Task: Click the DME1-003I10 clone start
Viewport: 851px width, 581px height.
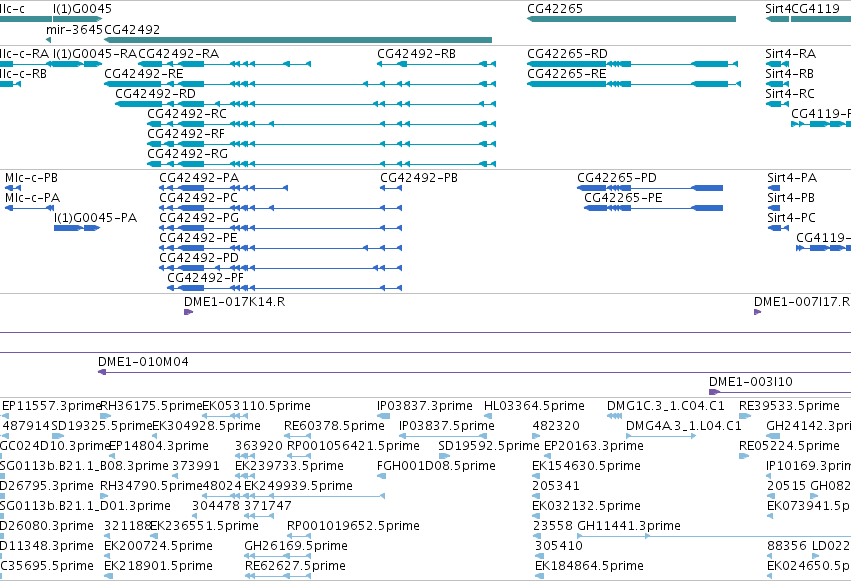Action: [x=714, y=392]
